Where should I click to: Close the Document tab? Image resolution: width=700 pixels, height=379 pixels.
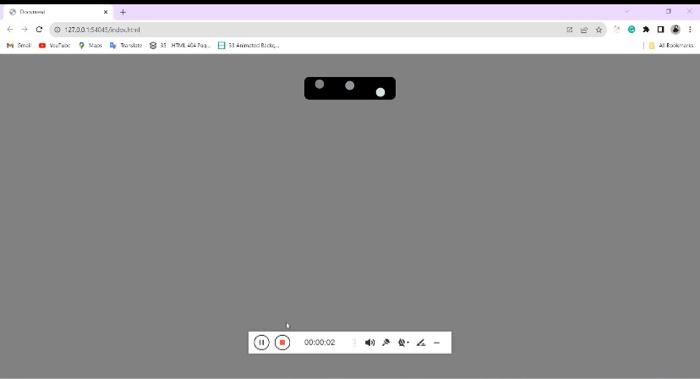106,12
